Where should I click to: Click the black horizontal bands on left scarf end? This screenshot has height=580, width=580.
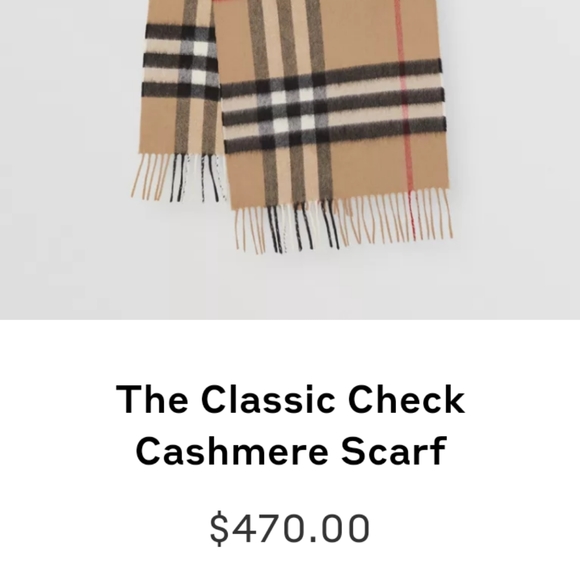180,62
